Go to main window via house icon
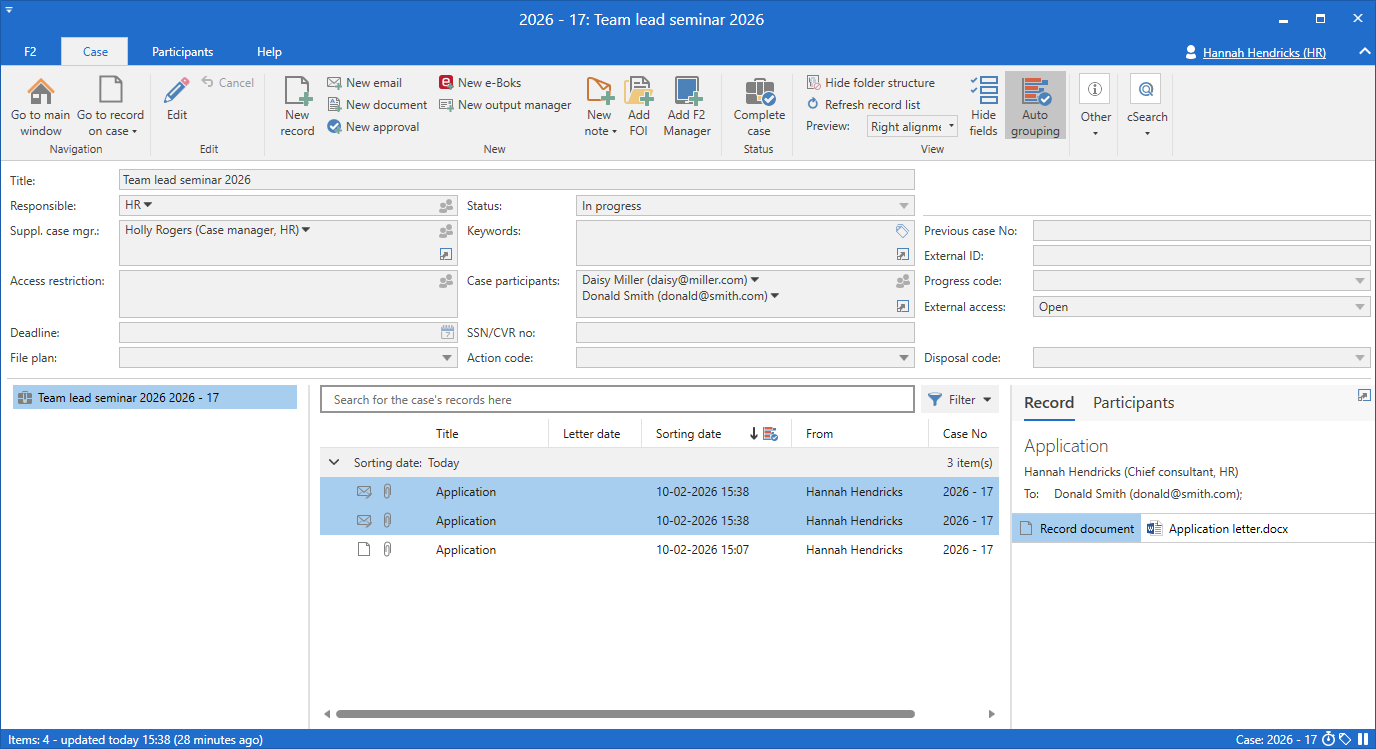 41,106
